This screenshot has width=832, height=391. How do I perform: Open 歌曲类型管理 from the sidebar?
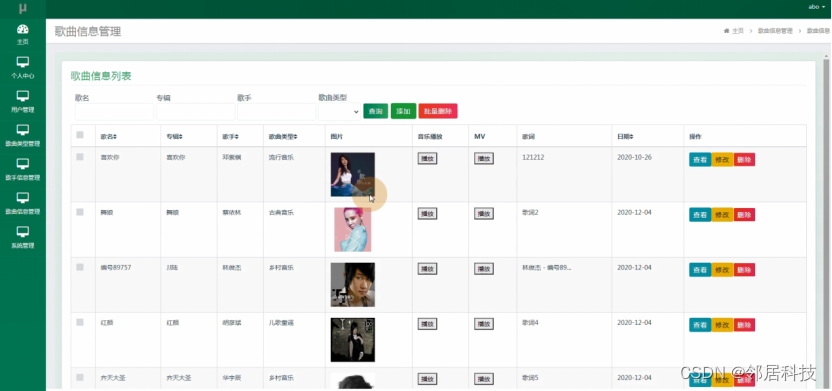pyautogui.click(x=23, y=136)
